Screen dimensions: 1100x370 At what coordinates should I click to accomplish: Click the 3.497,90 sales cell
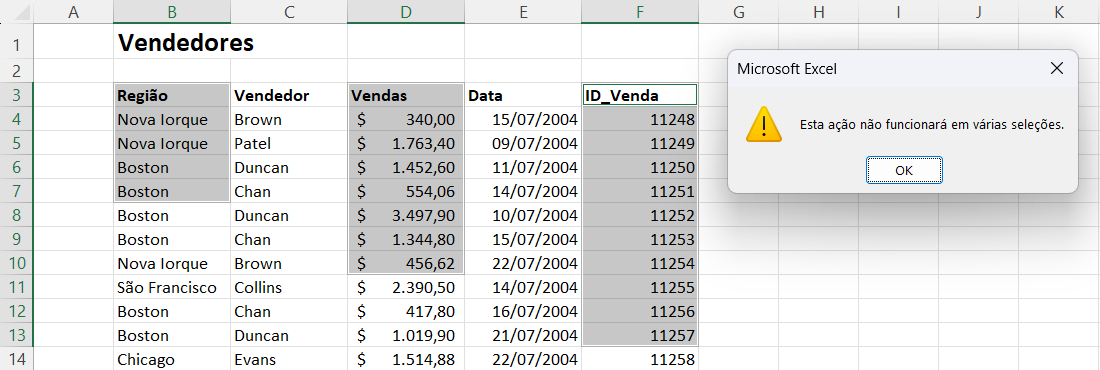pos(406,216)
